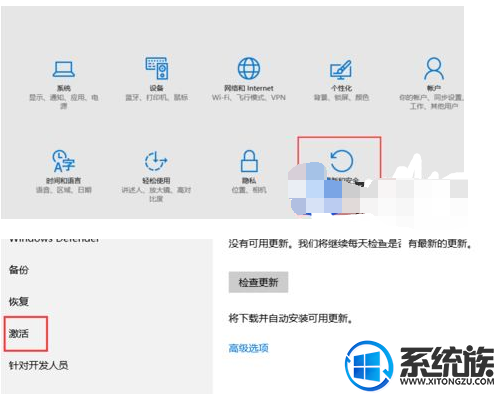Click the 帐户 label text
The height and width of the screenshot is (394, 494).
(x=434, y=88)
